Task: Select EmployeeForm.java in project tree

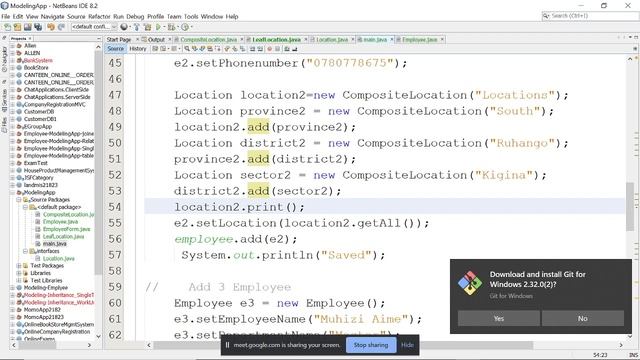Action: coord(66,229)
